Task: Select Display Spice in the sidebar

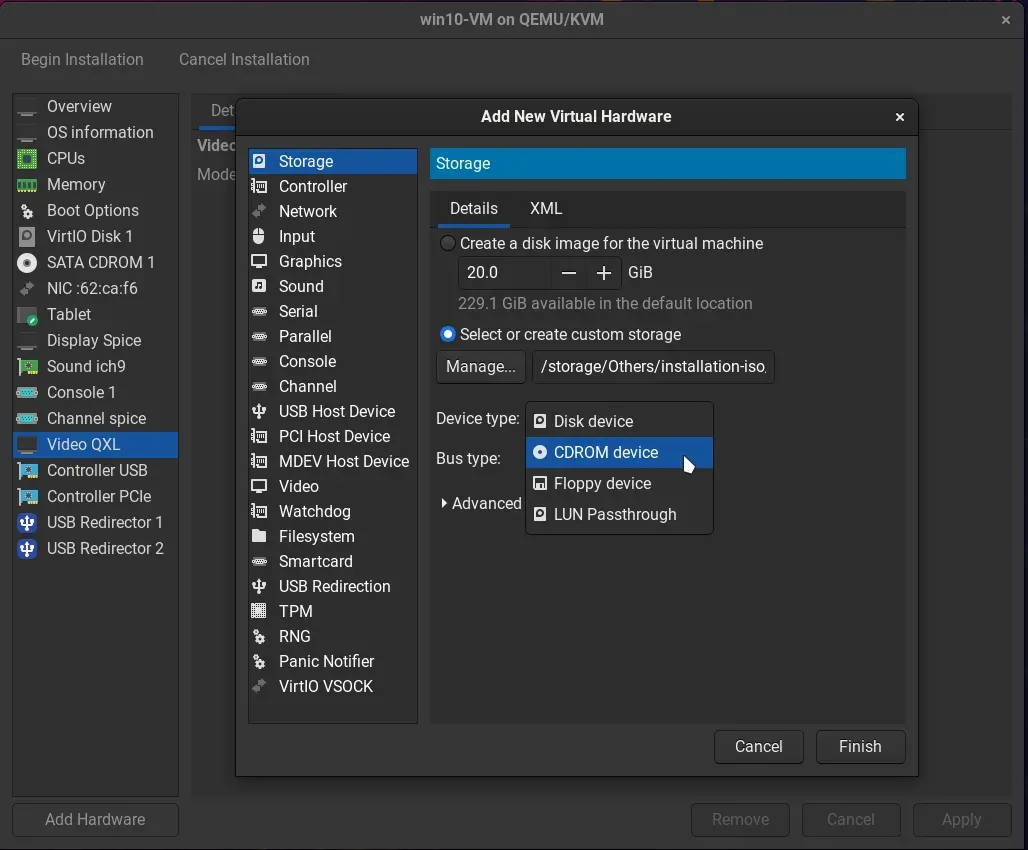Action: tap(96, 340)
